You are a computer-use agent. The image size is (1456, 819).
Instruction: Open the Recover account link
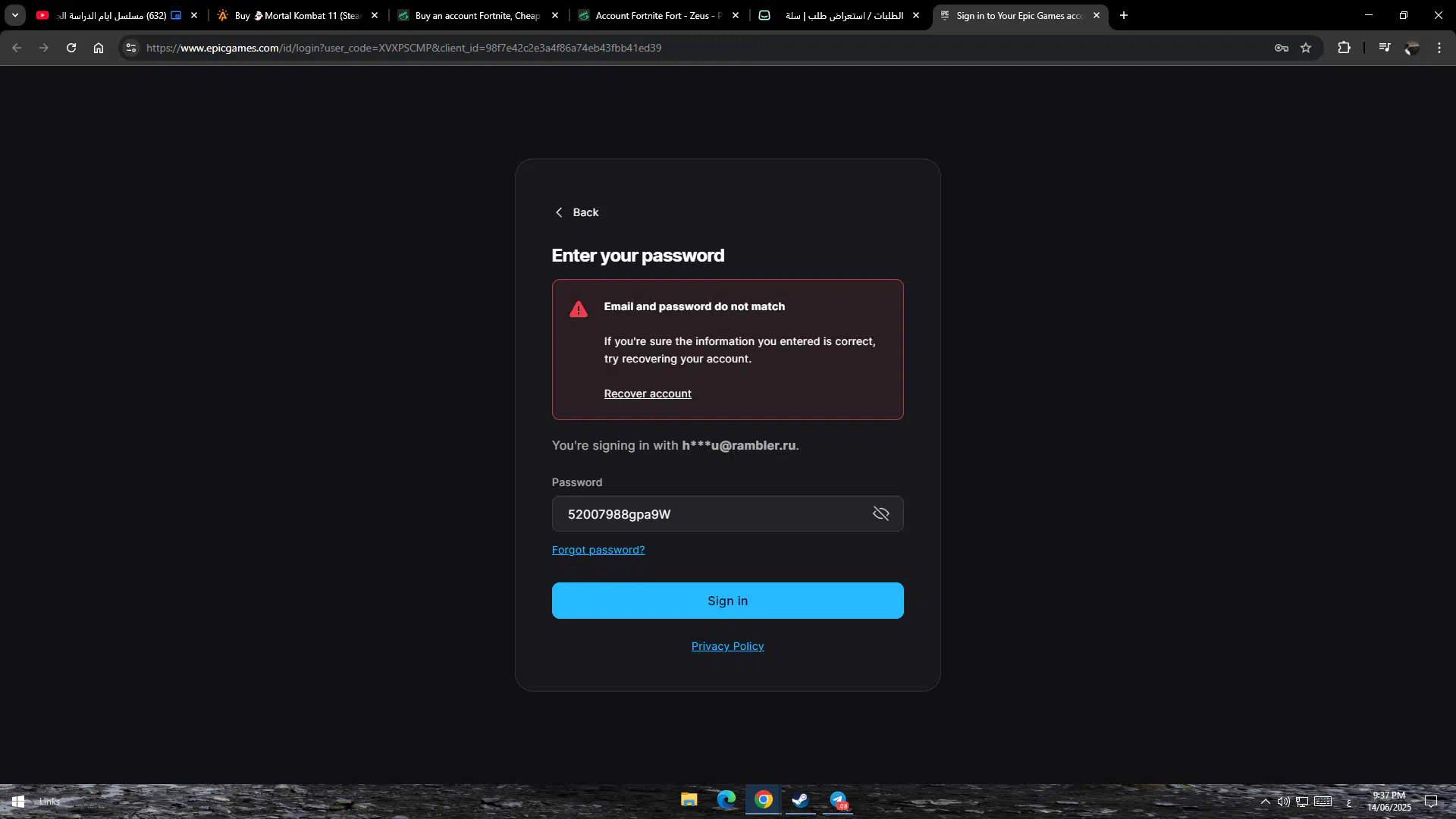tap(648, 394)
